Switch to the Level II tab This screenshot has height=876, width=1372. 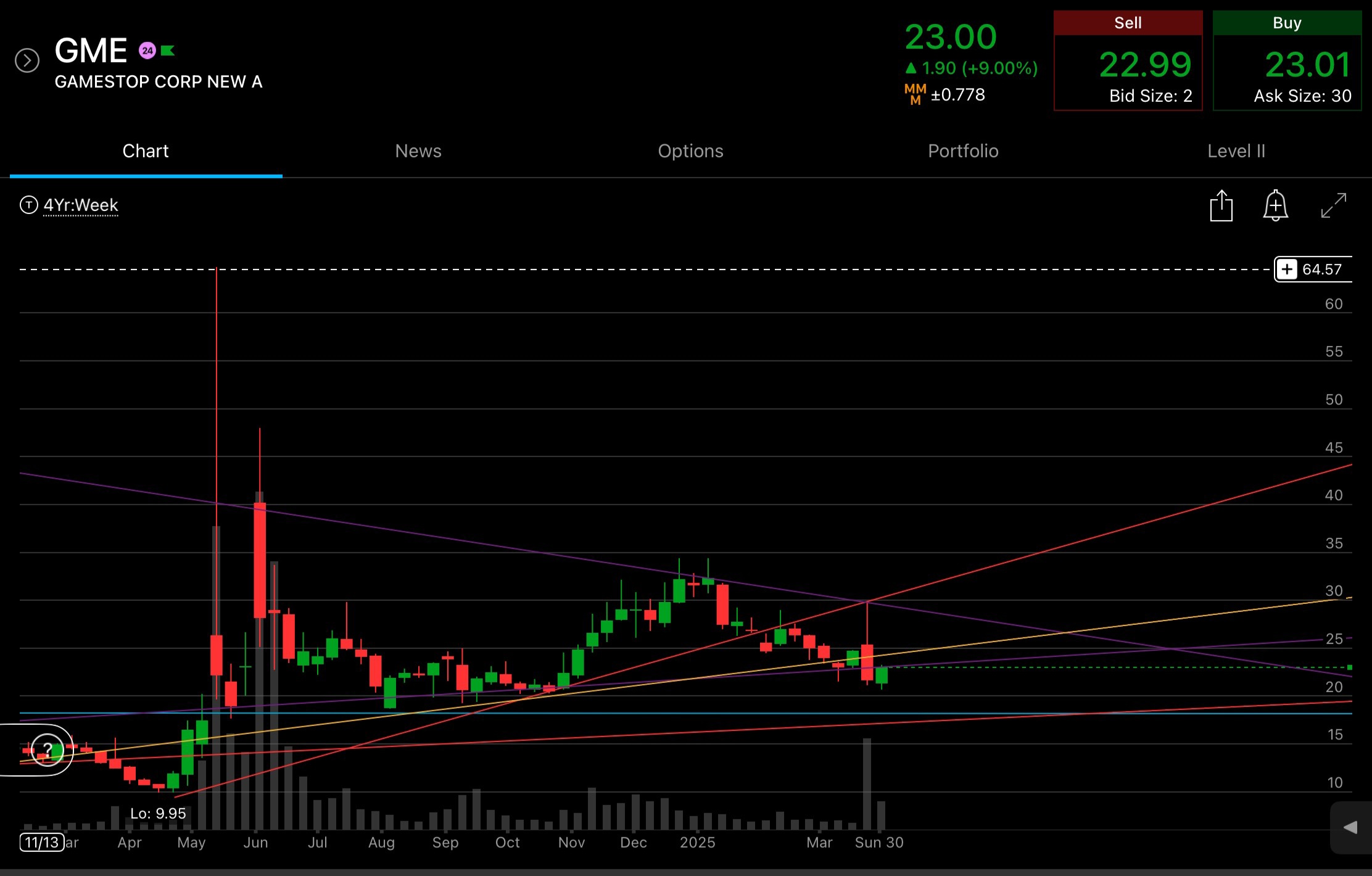[x=1236, y=151]
